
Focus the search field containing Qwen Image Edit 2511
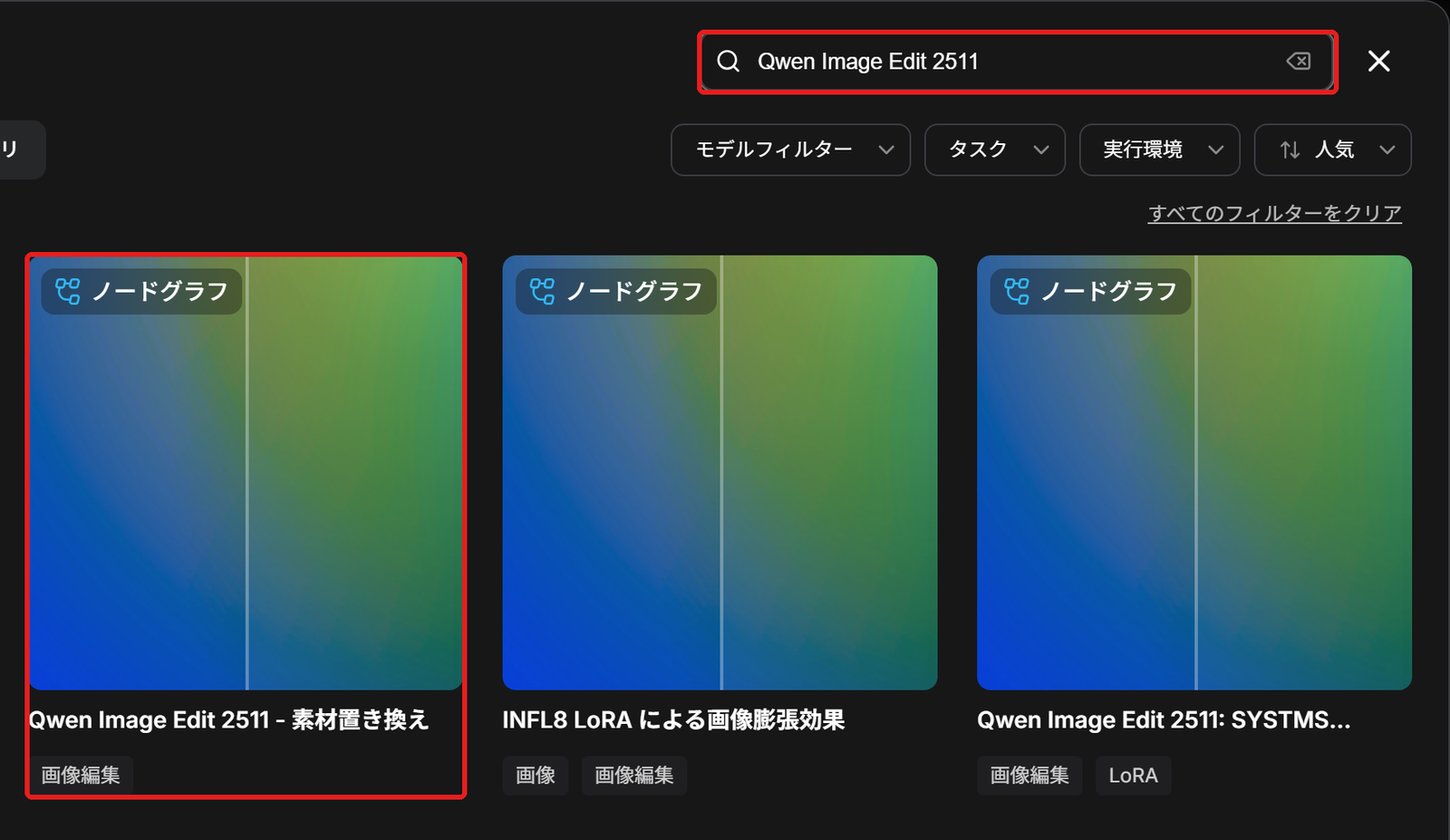coord(1017,62)
